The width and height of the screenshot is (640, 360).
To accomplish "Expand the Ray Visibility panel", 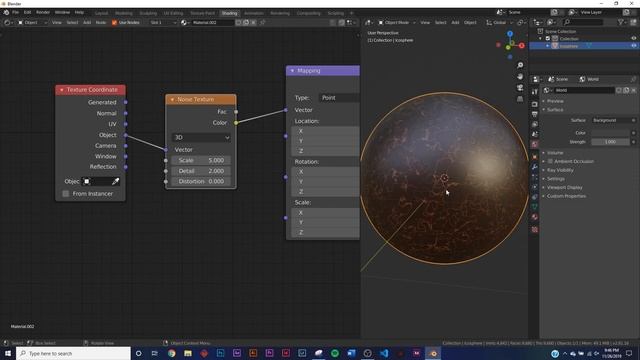I will pos(560,170).
